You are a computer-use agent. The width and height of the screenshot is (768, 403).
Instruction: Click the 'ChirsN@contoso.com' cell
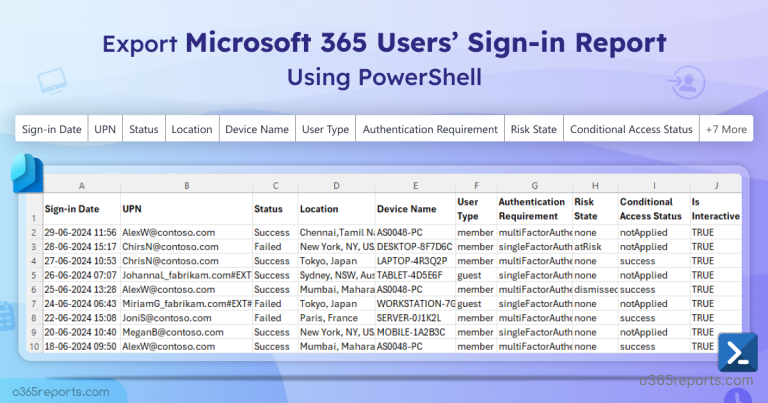(x=187, y=247)
